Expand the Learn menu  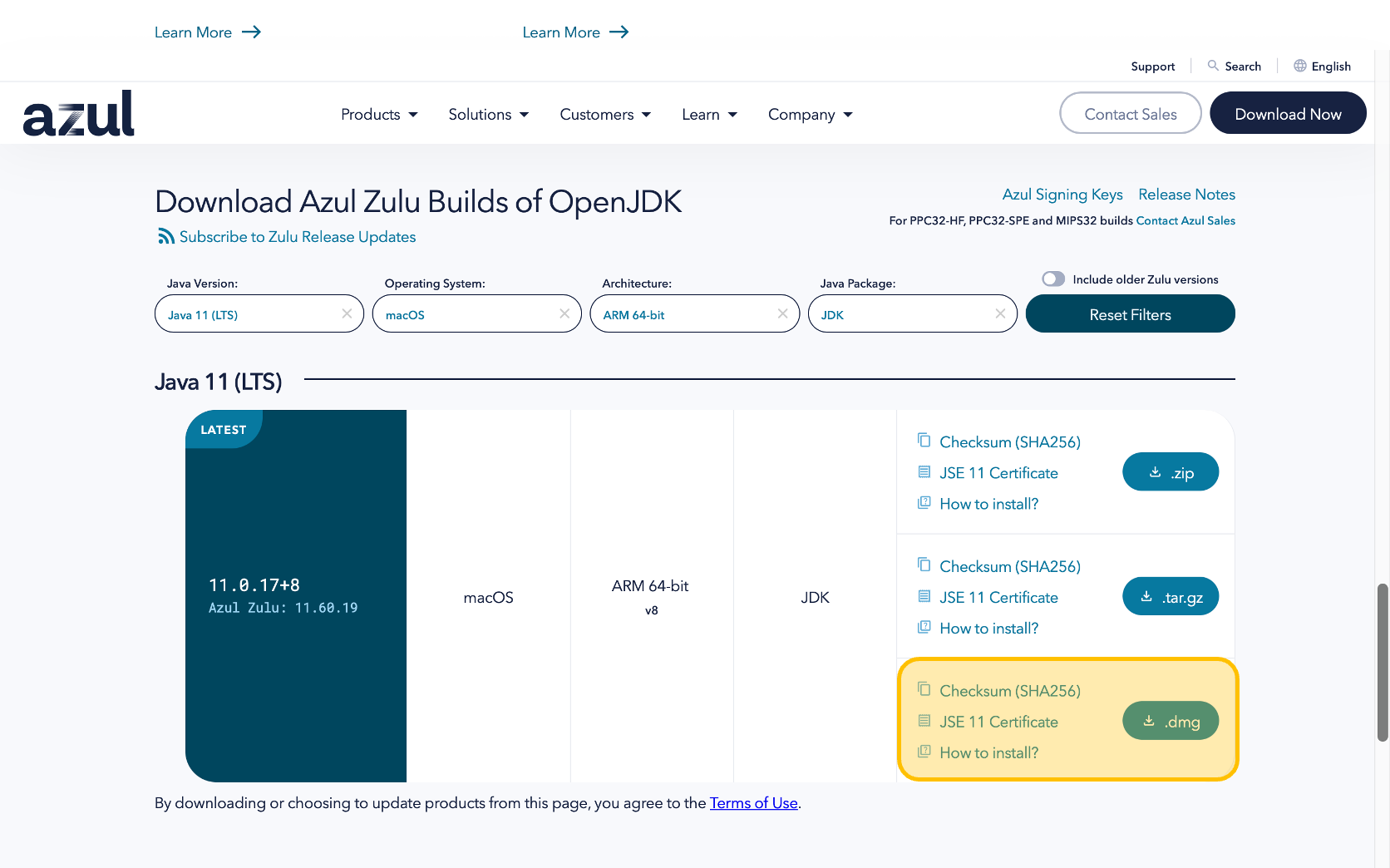click(x=710, y=114)
